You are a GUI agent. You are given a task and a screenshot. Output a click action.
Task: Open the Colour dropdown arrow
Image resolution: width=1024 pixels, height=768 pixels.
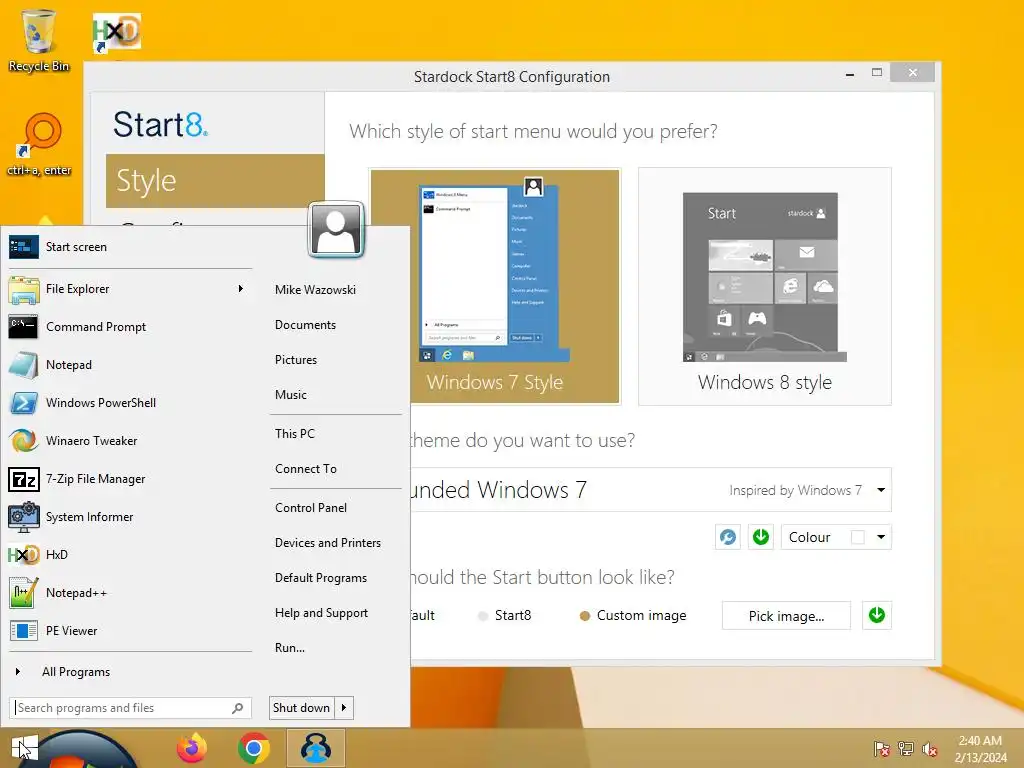tap(881, 537)
